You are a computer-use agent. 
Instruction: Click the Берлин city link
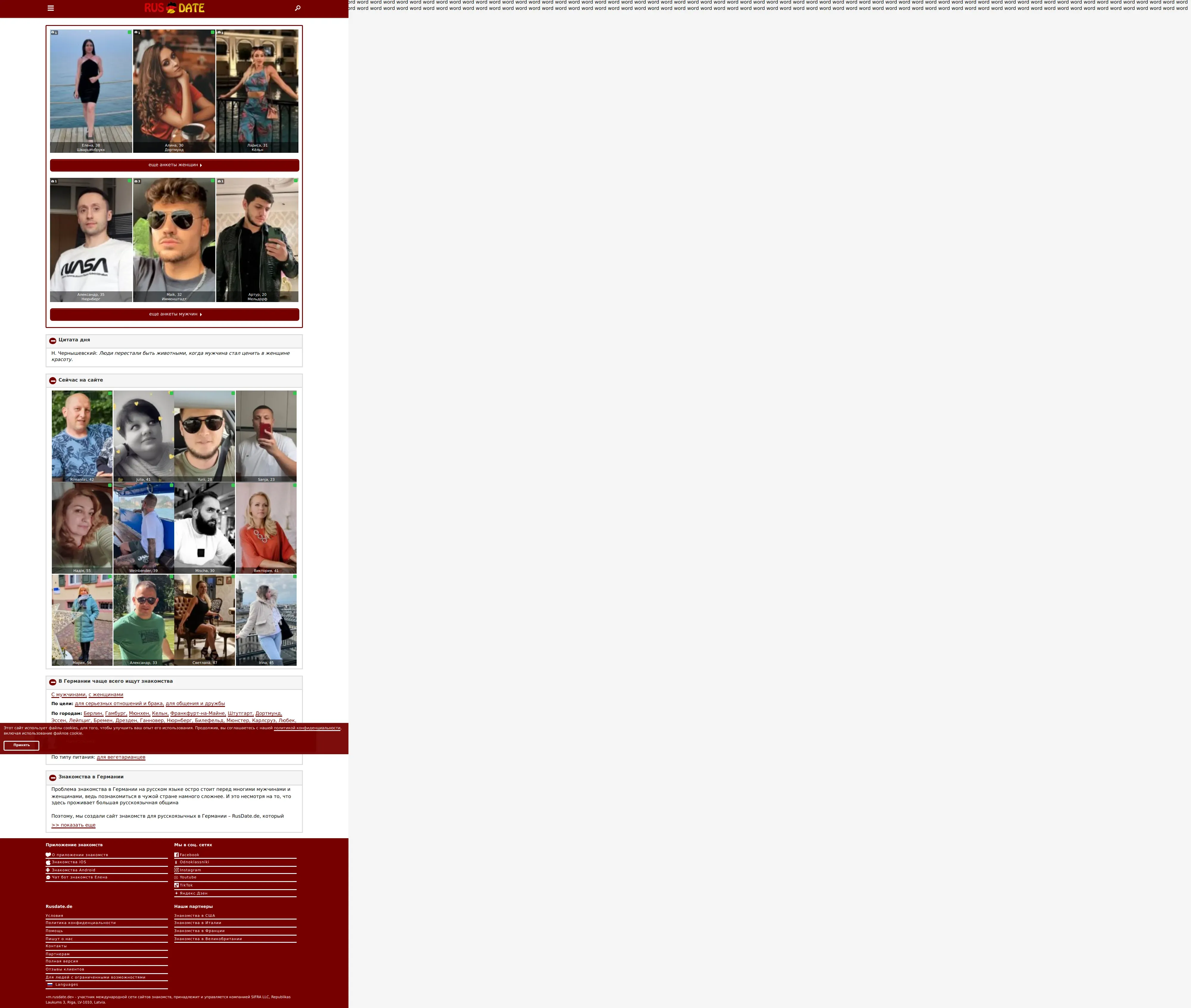point(93,713)
